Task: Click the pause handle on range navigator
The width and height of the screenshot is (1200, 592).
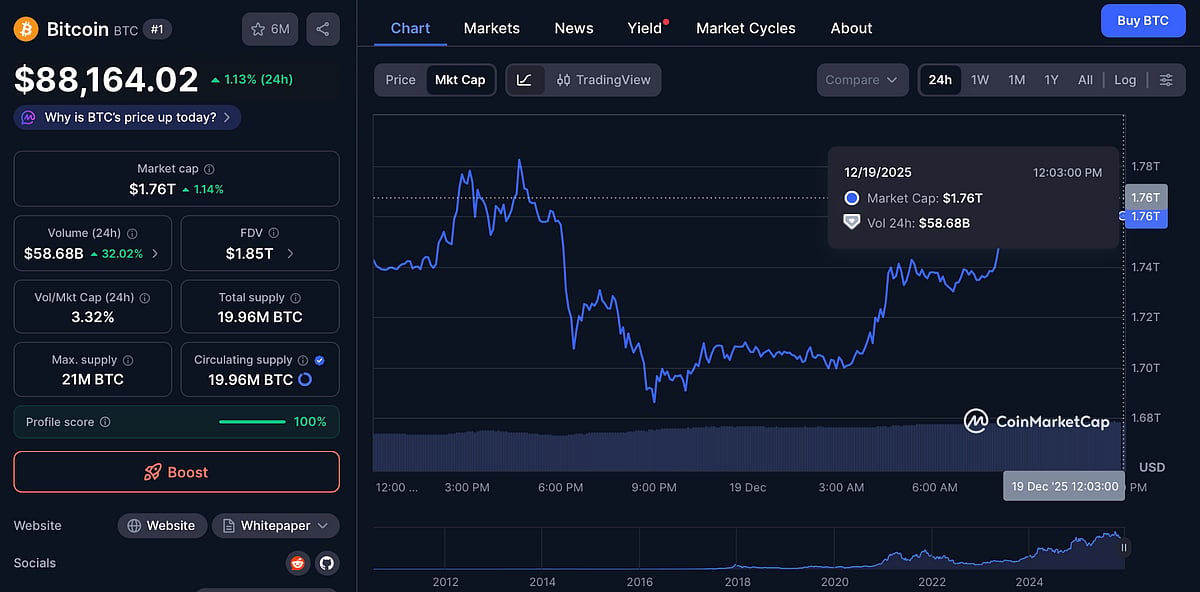Action: (x=1124, y=547)
